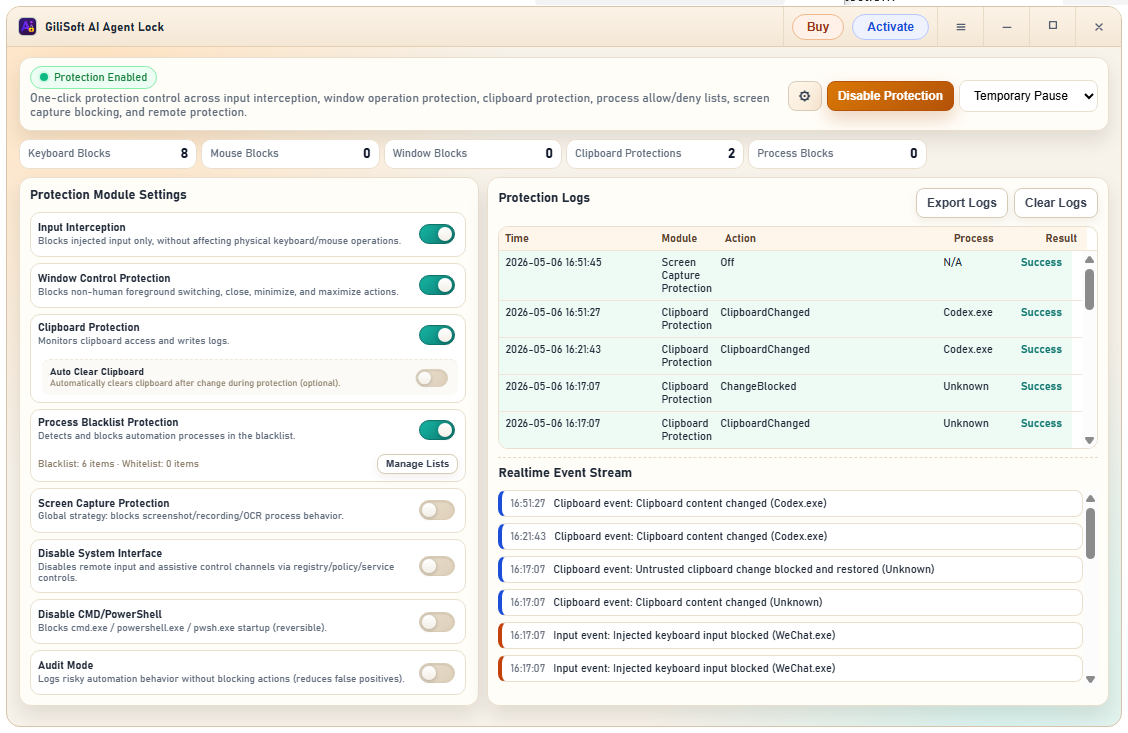
Task: Turn on Disable CMD/PowerShell switch
Action: pos(437,622)
